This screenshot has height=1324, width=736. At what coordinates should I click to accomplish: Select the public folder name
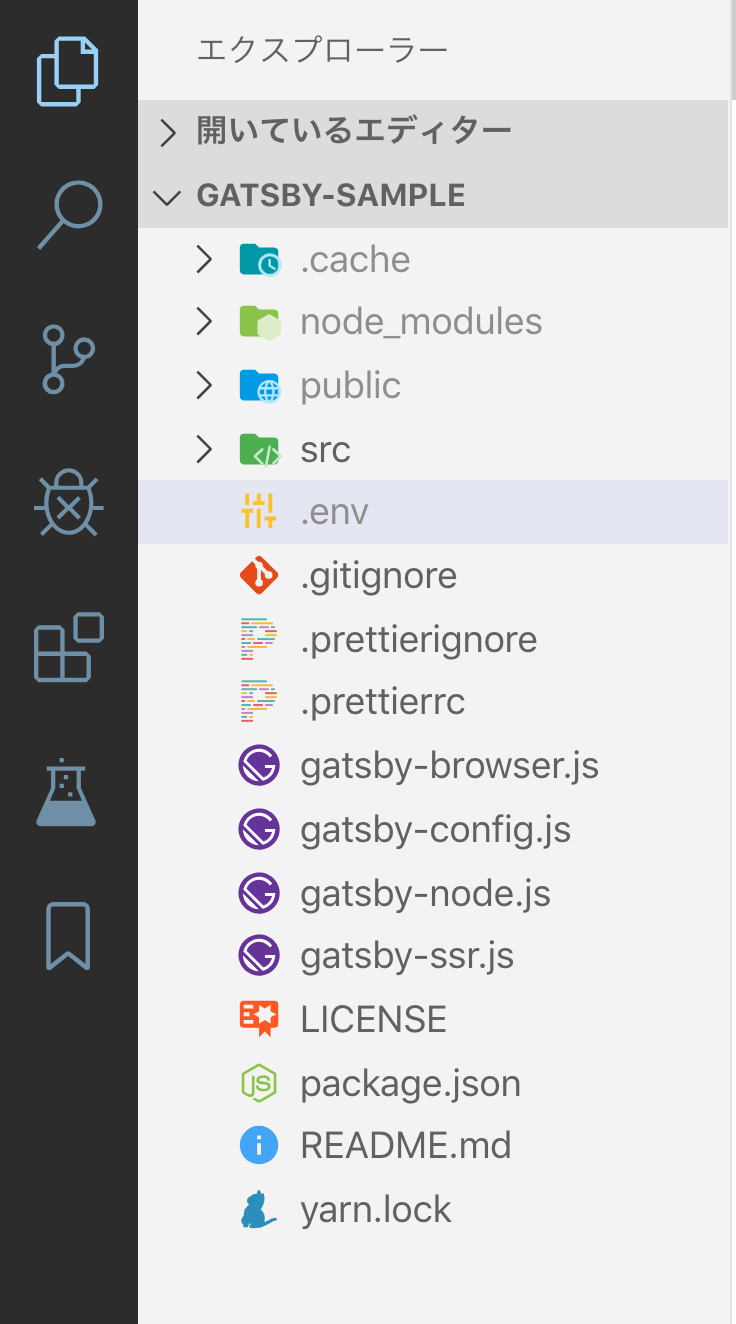coord(350,386)
